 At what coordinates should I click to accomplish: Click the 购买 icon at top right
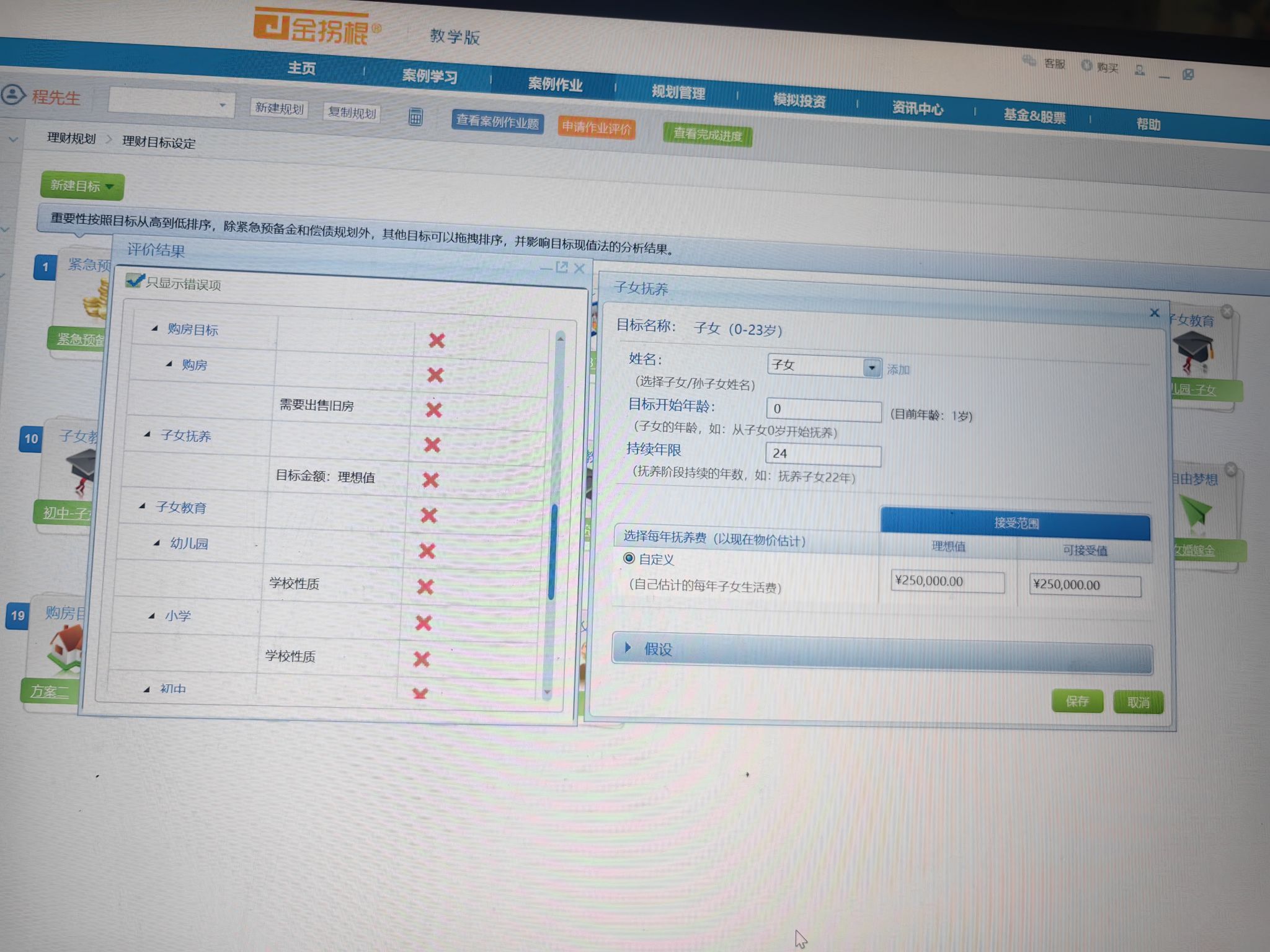tap(1086, 65)
